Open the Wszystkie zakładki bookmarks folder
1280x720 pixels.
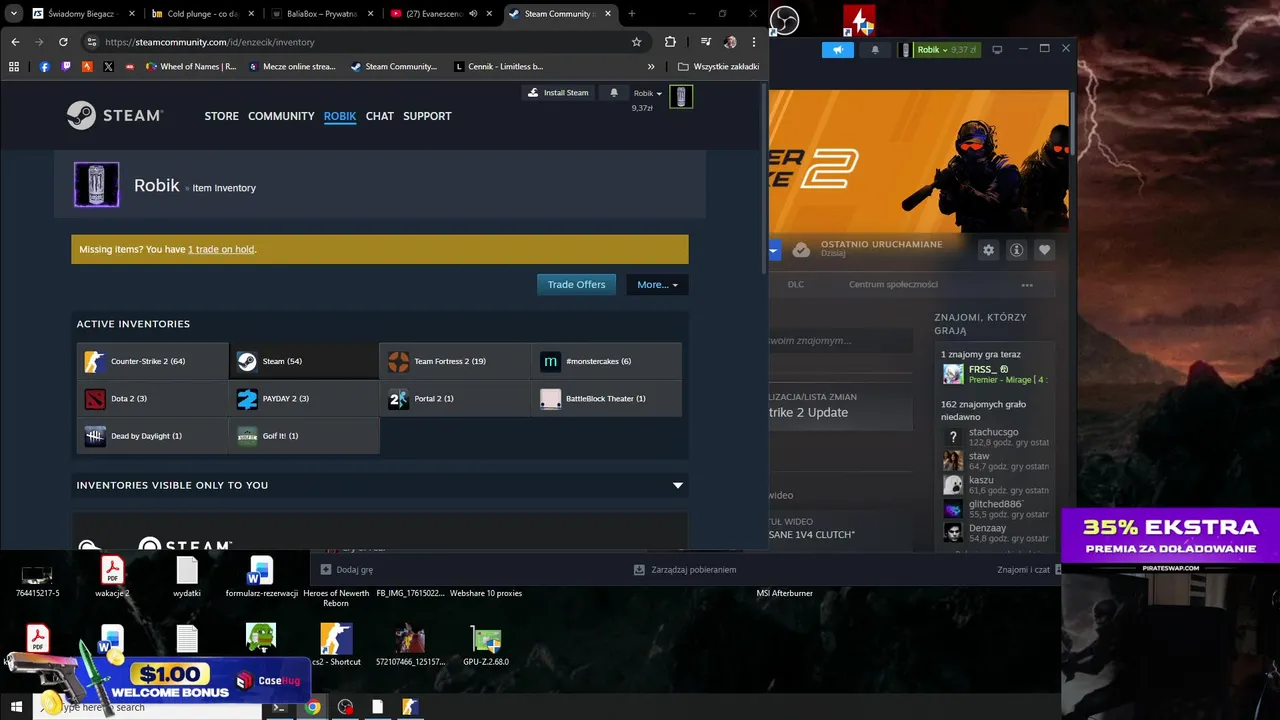coord(718,67)
